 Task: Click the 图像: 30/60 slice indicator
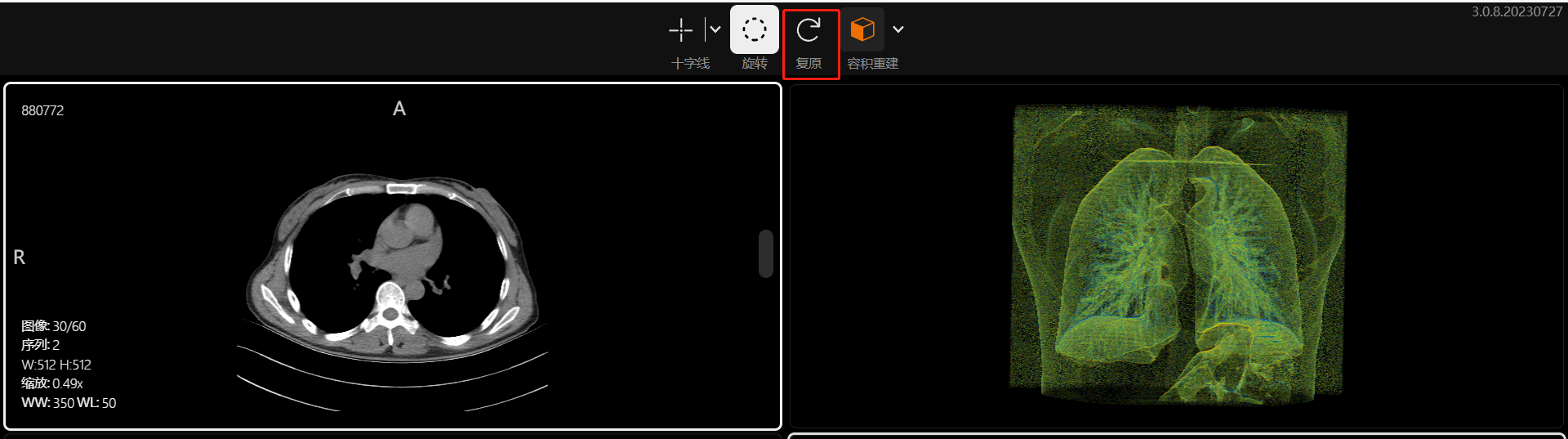coord(53,326)
